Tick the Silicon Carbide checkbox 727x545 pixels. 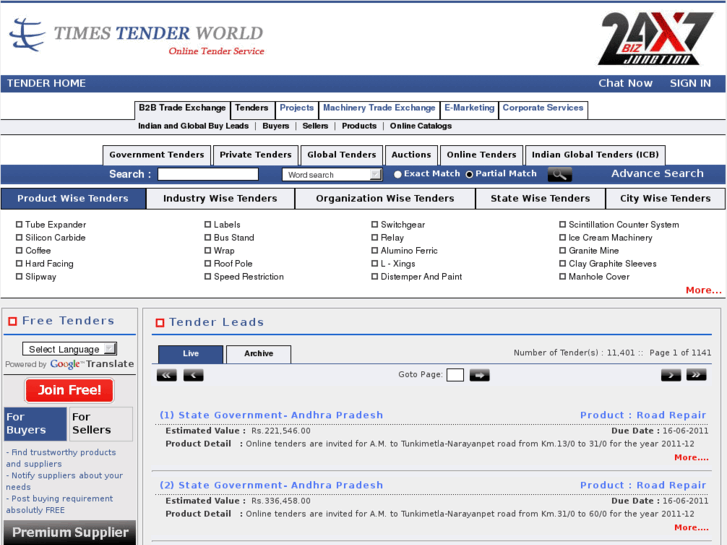tap(19, 237)
